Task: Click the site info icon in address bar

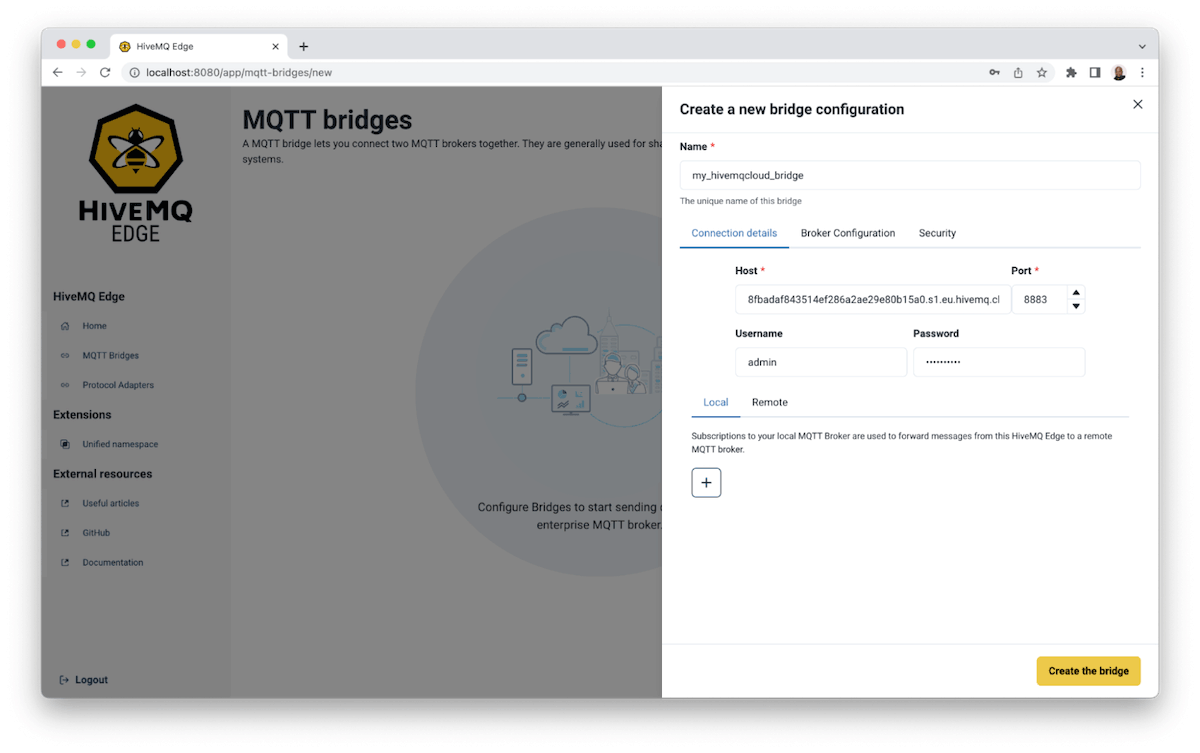Action: pos(134,72)
